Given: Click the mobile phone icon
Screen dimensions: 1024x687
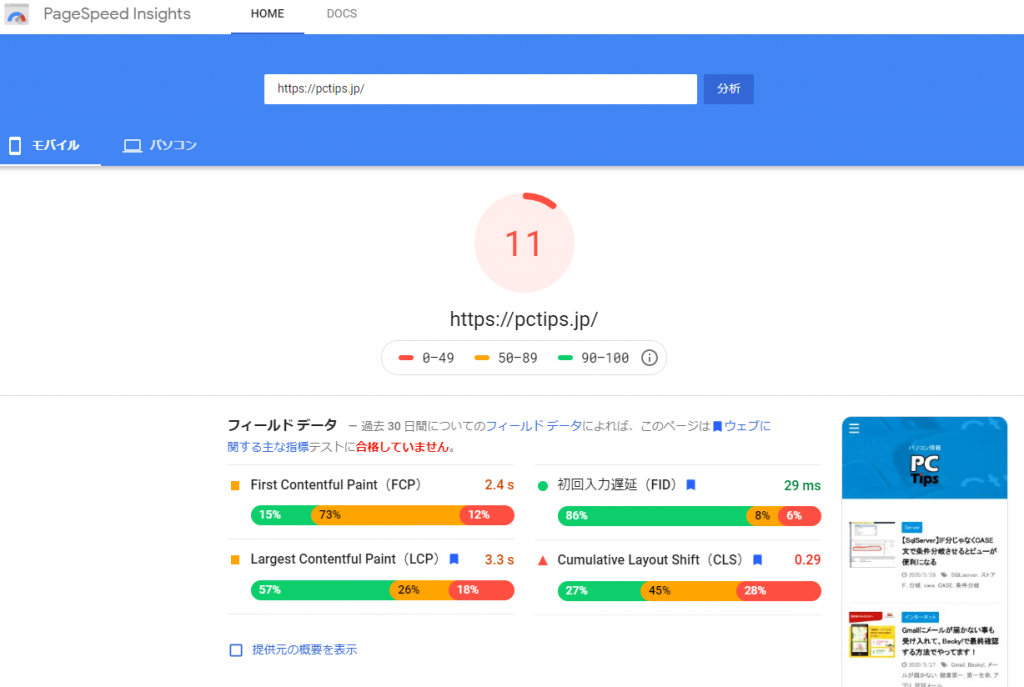Looking at the screenshot, I should (x=15, y=145).
